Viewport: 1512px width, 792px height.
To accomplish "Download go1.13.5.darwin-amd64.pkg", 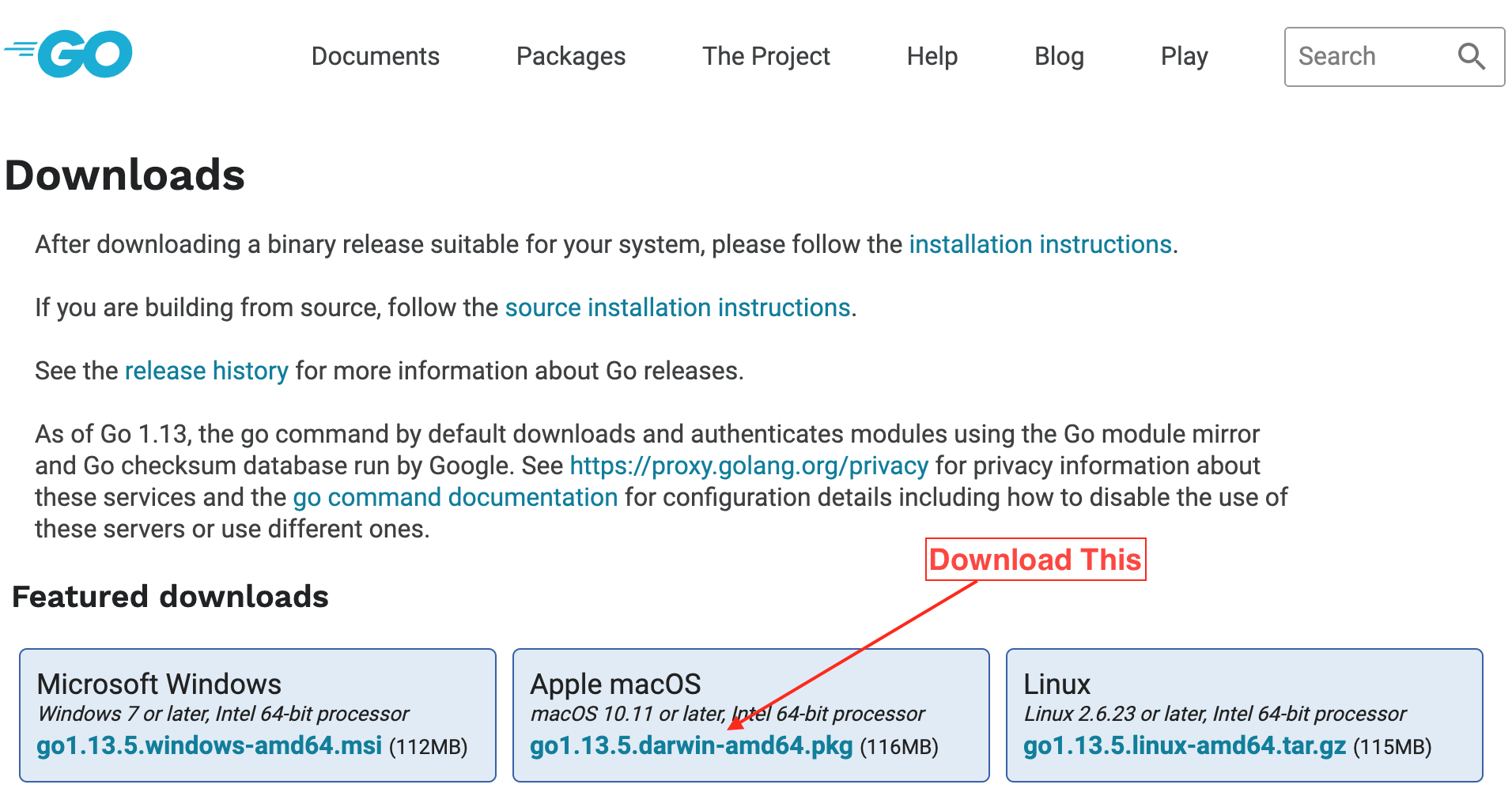I will [x=691, y=746].
